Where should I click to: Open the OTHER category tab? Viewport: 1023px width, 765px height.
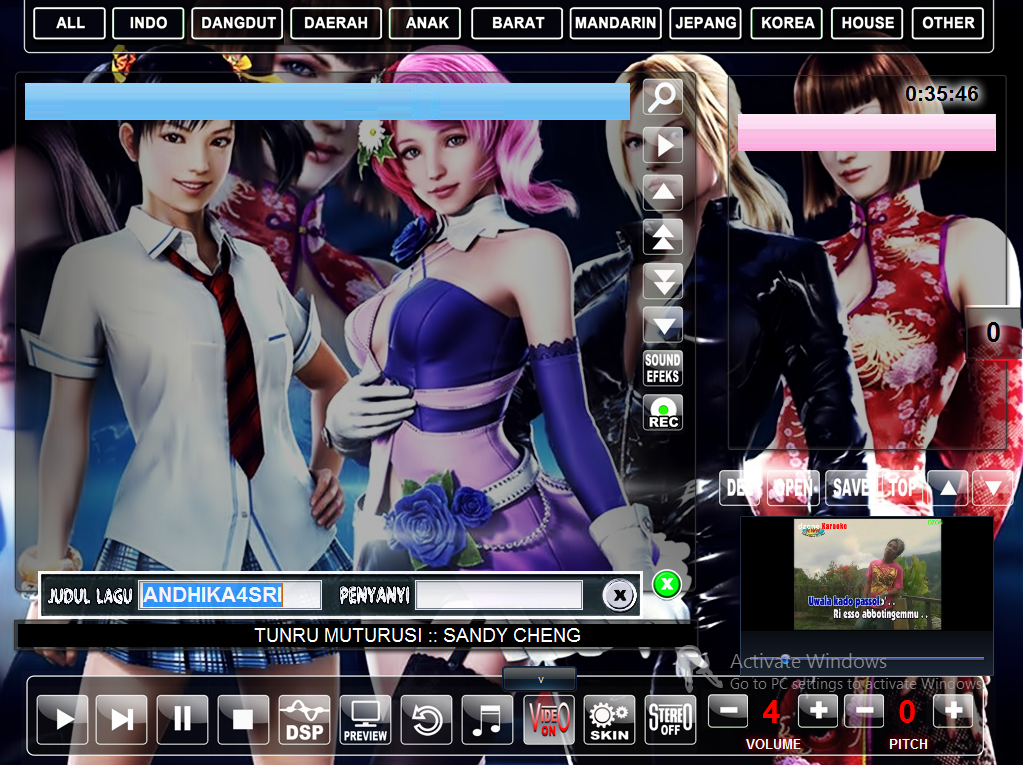(948, 23)
